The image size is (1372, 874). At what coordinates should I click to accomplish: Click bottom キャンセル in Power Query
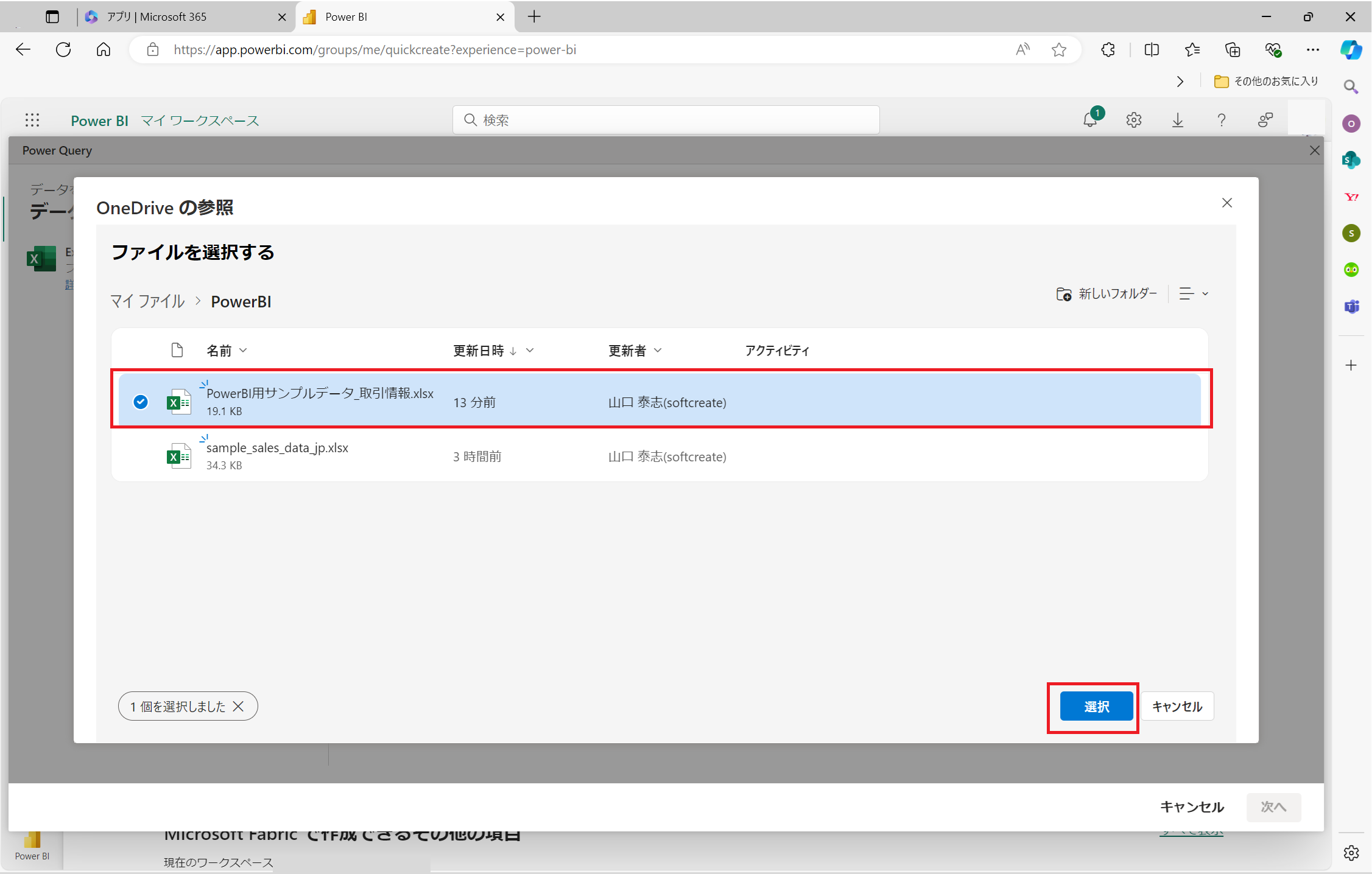[x=1192, y=807]
